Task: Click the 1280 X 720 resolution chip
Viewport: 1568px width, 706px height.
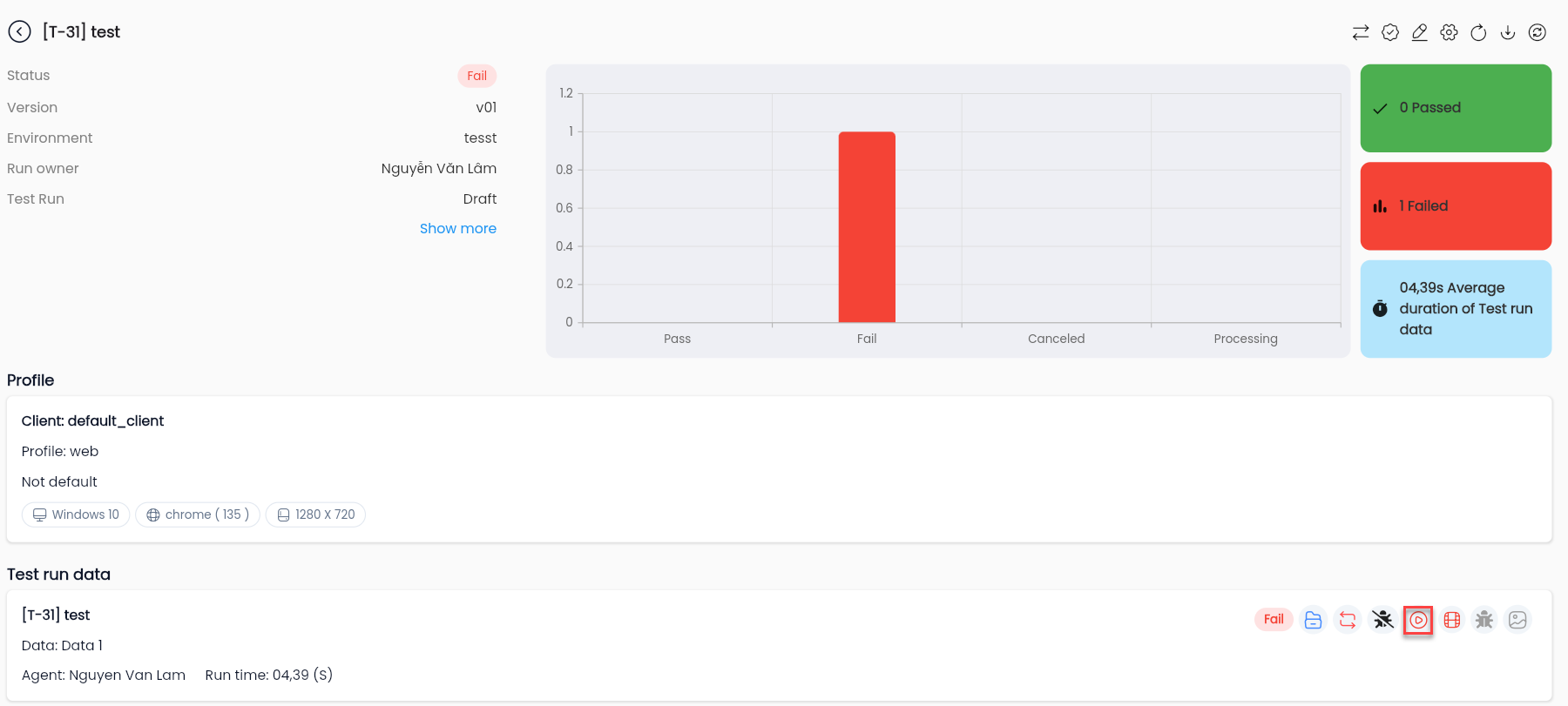Action: (315, 514)
